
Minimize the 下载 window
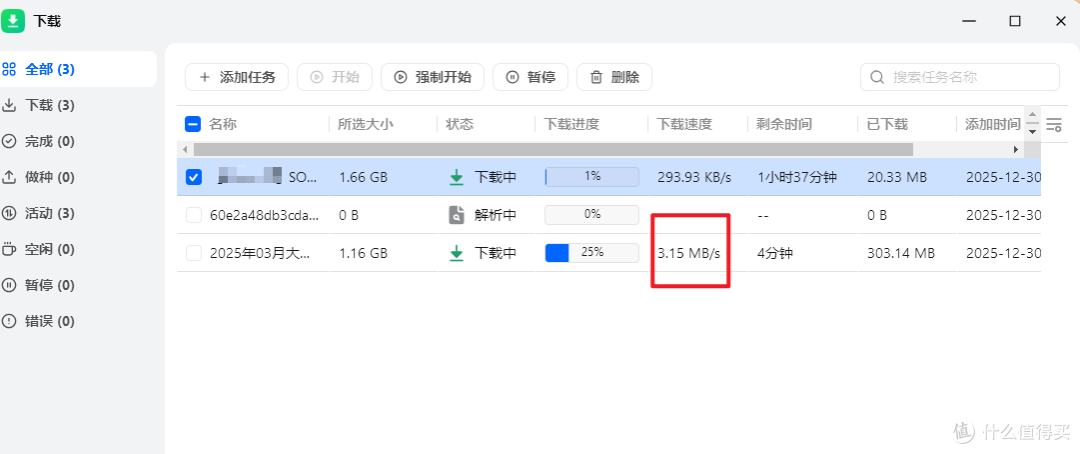(969, 21)
